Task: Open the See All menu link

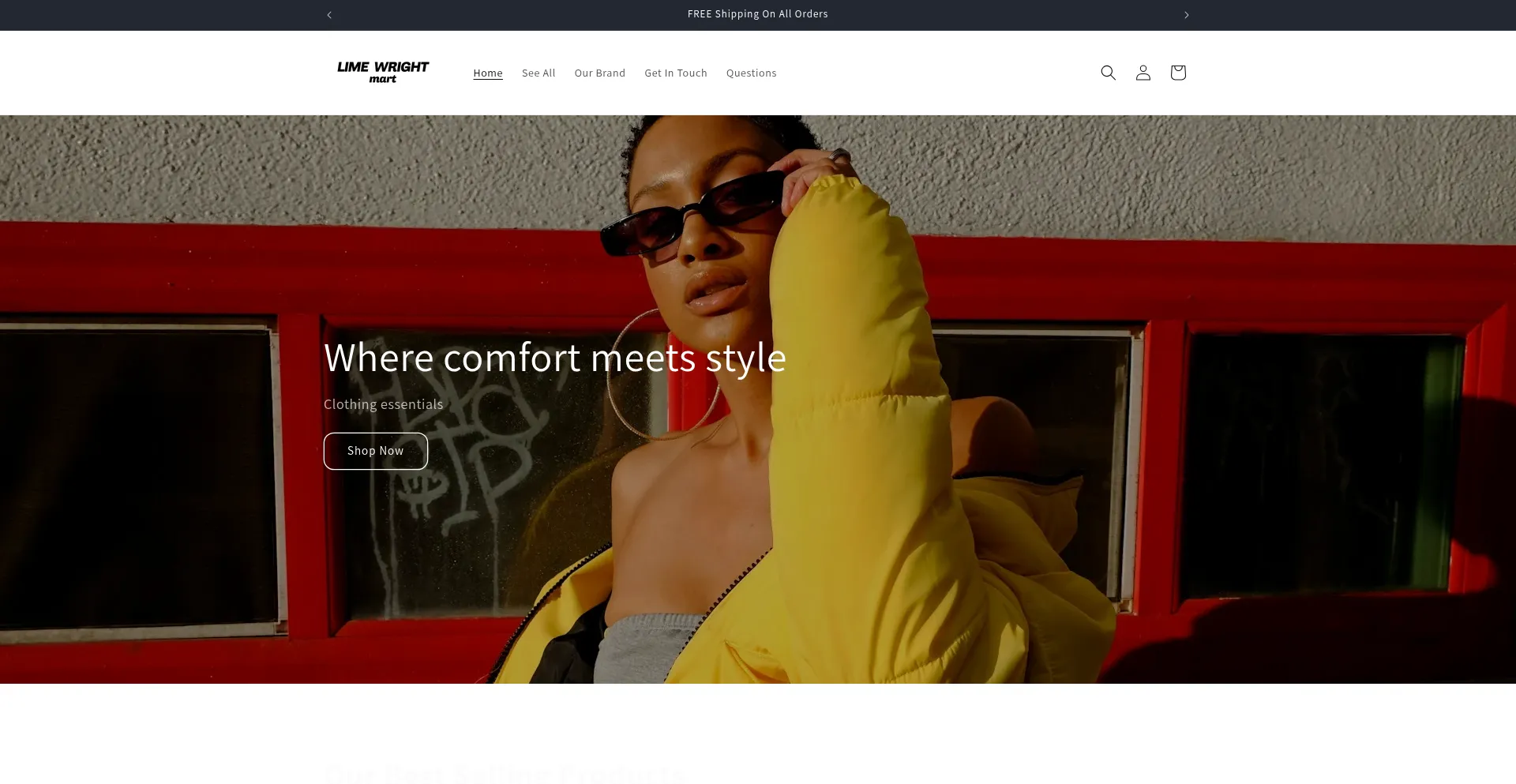Action: (538, 73)
